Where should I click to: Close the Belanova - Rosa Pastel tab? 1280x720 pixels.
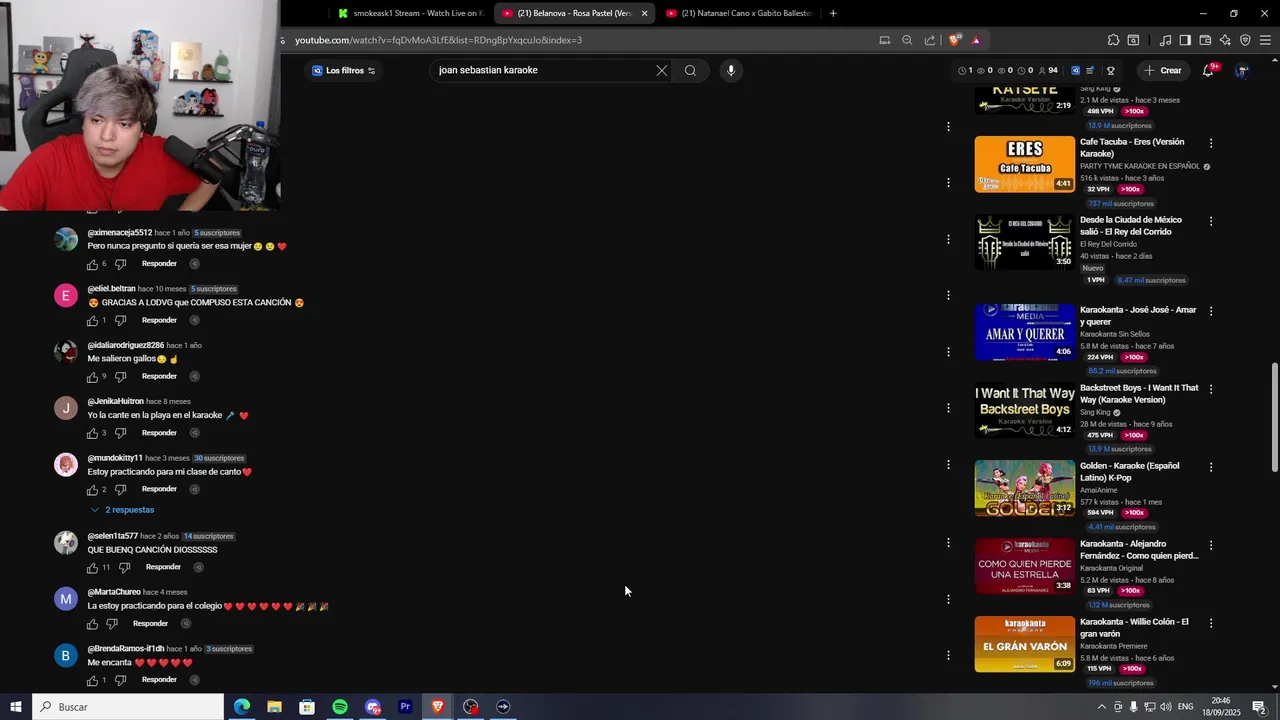click(x=644, y=13)
